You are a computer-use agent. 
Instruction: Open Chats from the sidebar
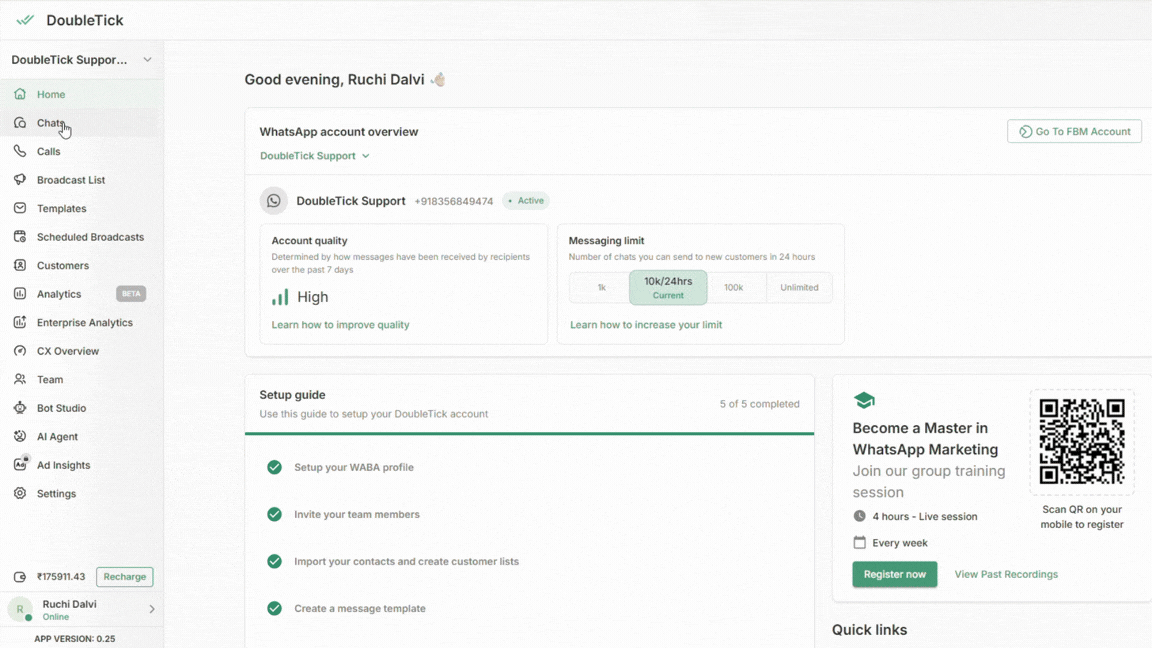coord(50,123)
